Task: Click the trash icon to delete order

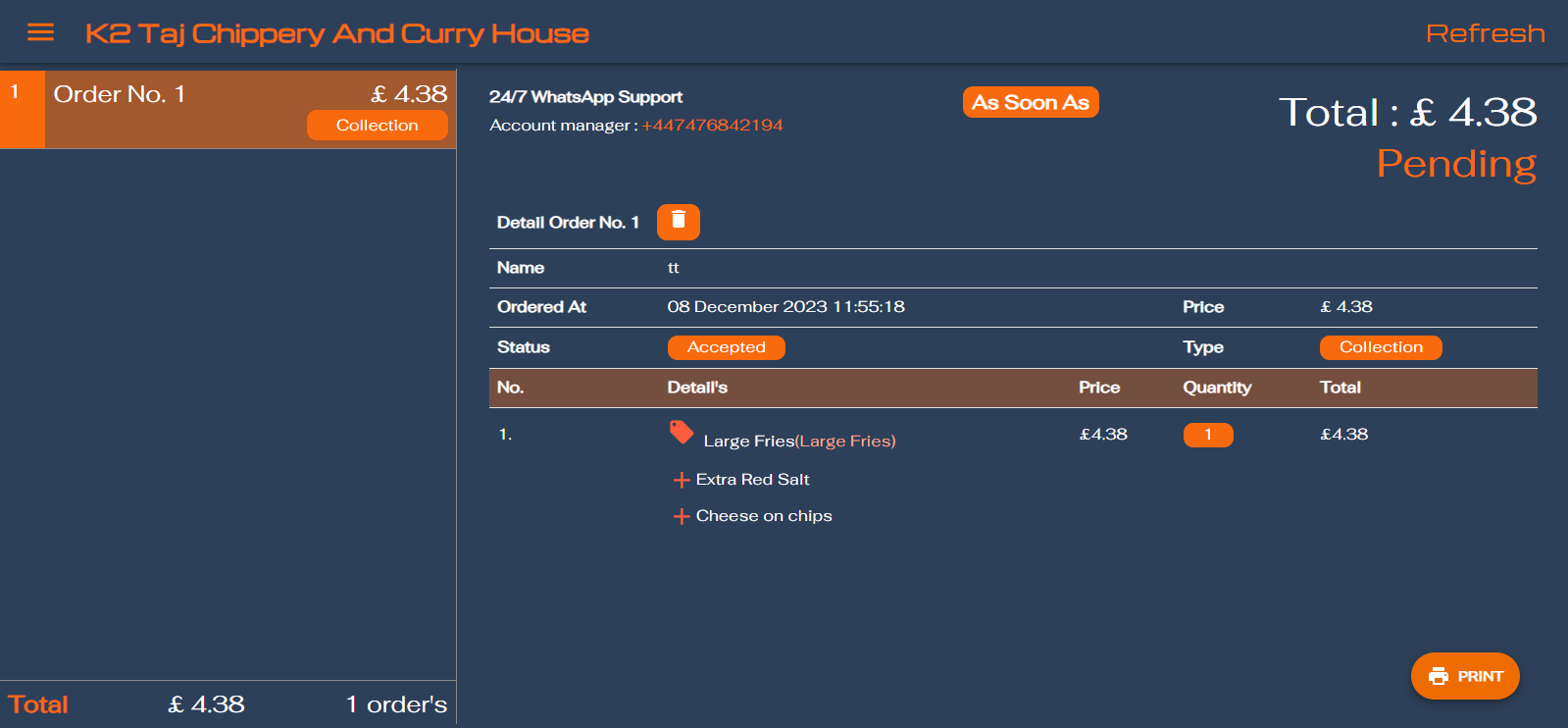Action: (x=678, y=222)
